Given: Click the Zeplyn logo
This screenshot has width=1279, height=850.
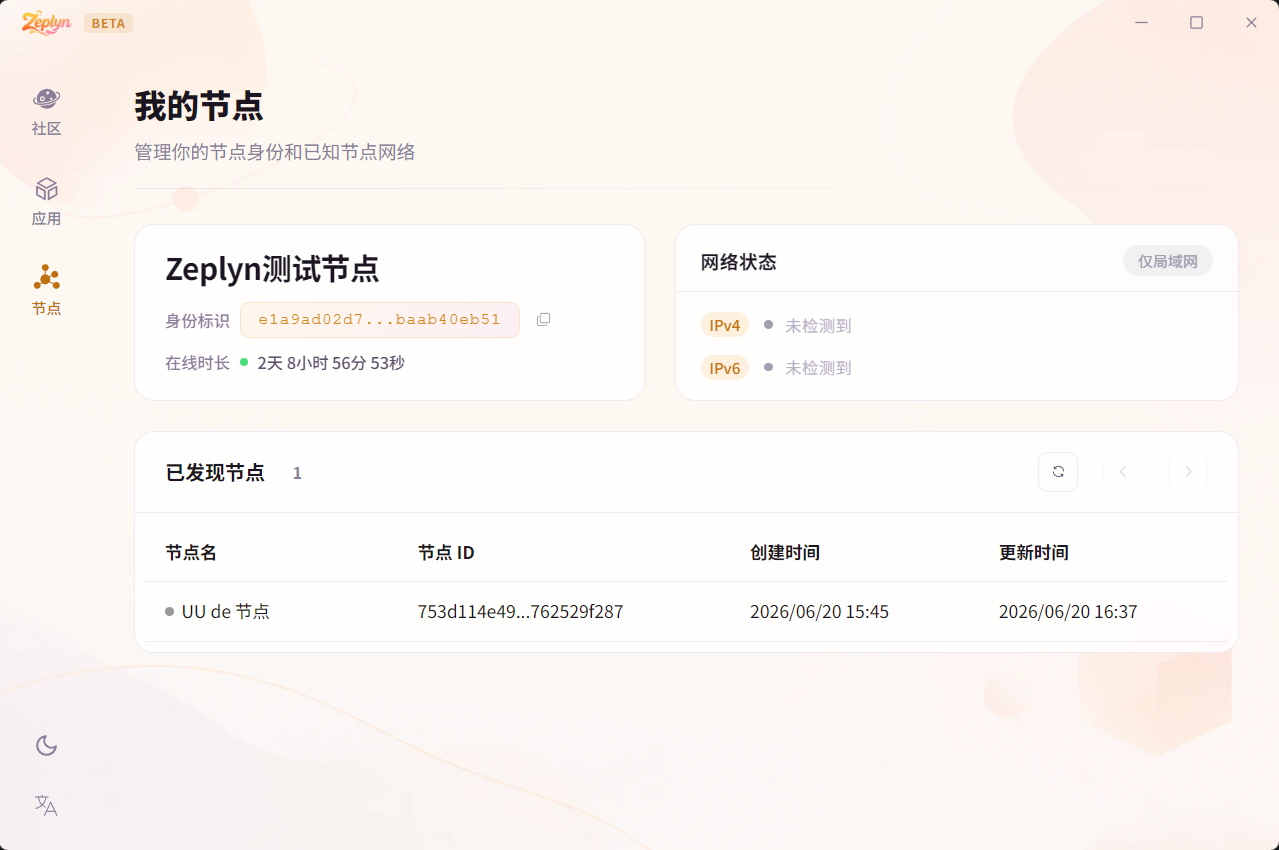Looking at the screenshot, I should tap(46, 23).
